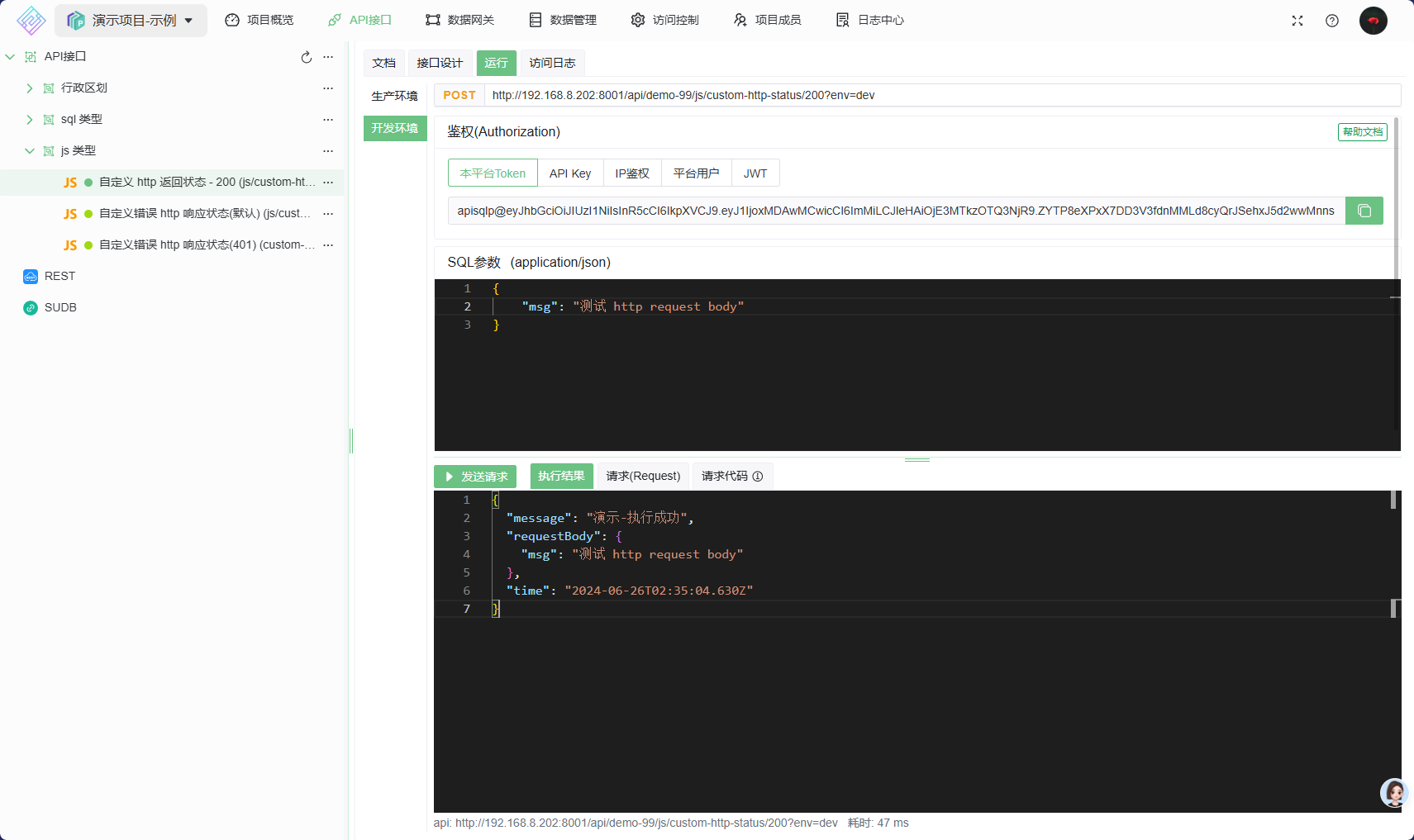1414x840 pixels.
Task: Open the 数据网关 menu
Action: click(460, 20)
